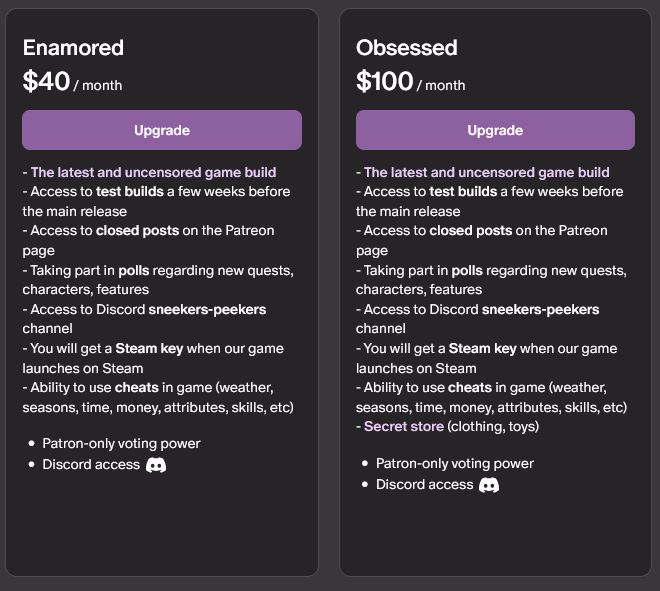660x591 pixels.
Task: Click 'The latest and uncensored game build' in Obsessed
Action: pyautogui.click(x=487, y=172)
